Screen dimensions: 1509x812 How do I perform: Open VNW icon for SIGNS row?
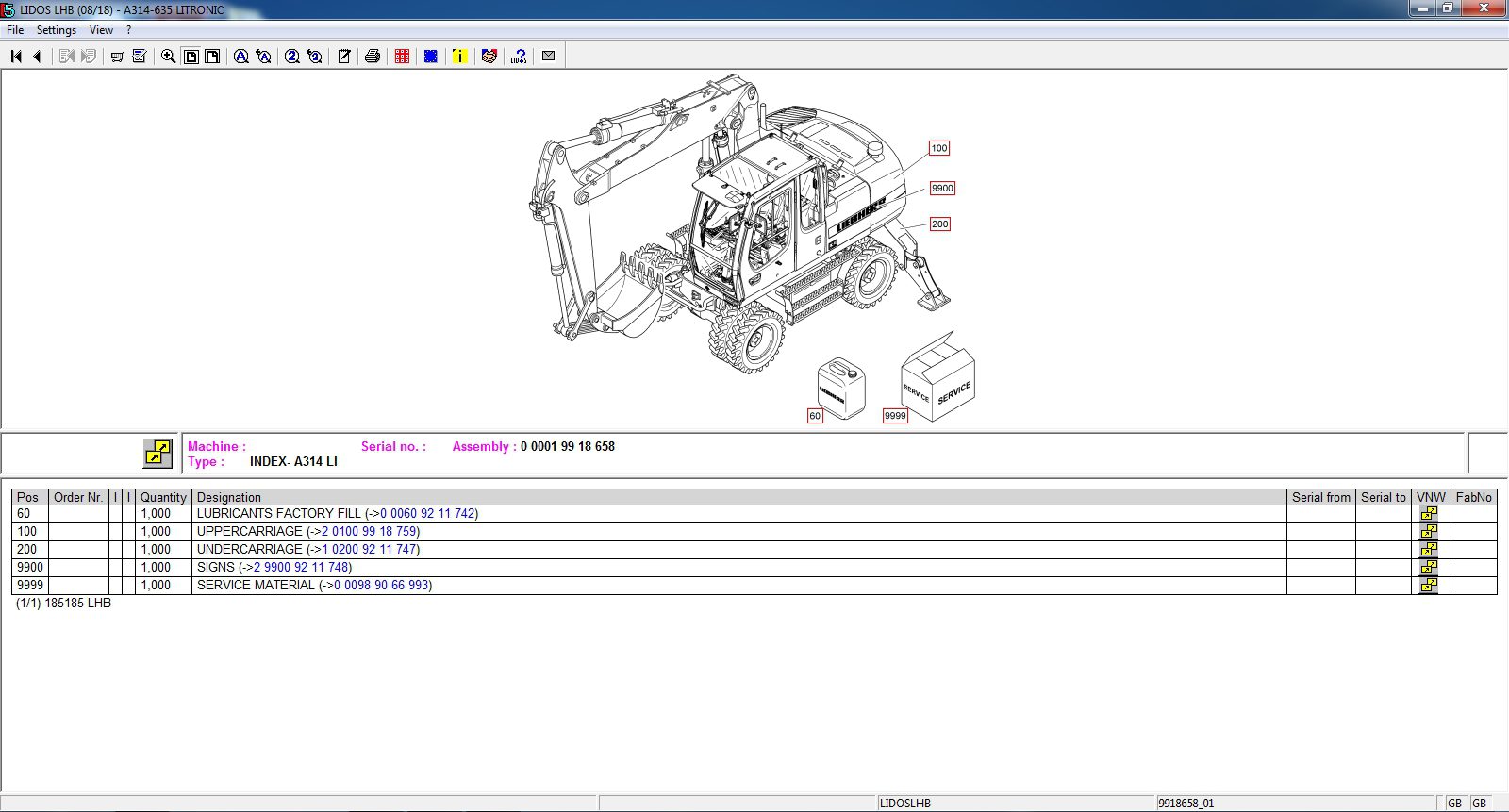(1430, 568)
